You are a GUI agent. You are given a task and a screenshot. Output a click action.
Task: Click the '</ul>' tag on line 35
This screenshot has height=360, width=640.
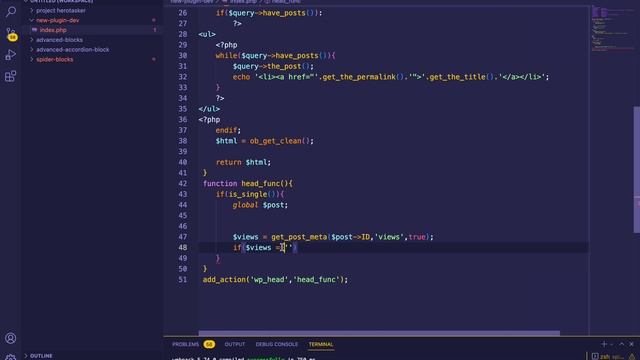pos(209,109)
